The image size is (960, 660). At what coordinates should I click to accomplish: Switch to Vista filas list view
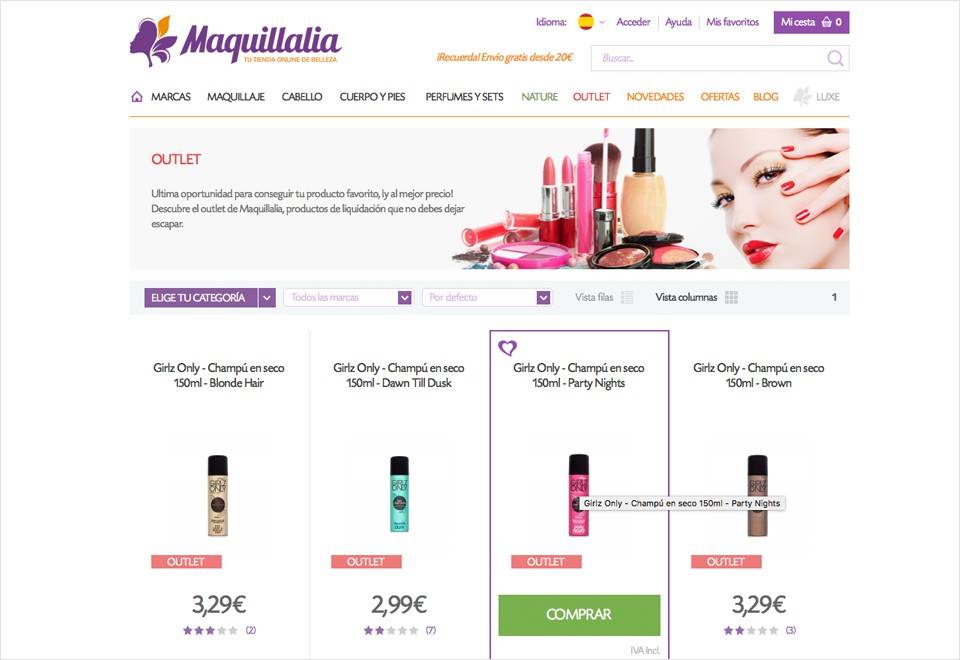604,298
